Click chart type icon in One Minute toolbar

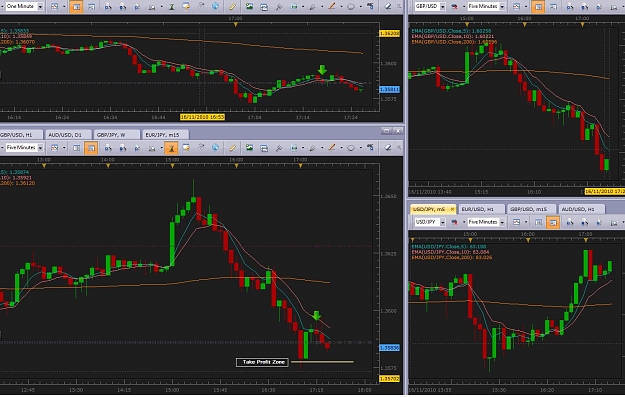pos(55,7)
